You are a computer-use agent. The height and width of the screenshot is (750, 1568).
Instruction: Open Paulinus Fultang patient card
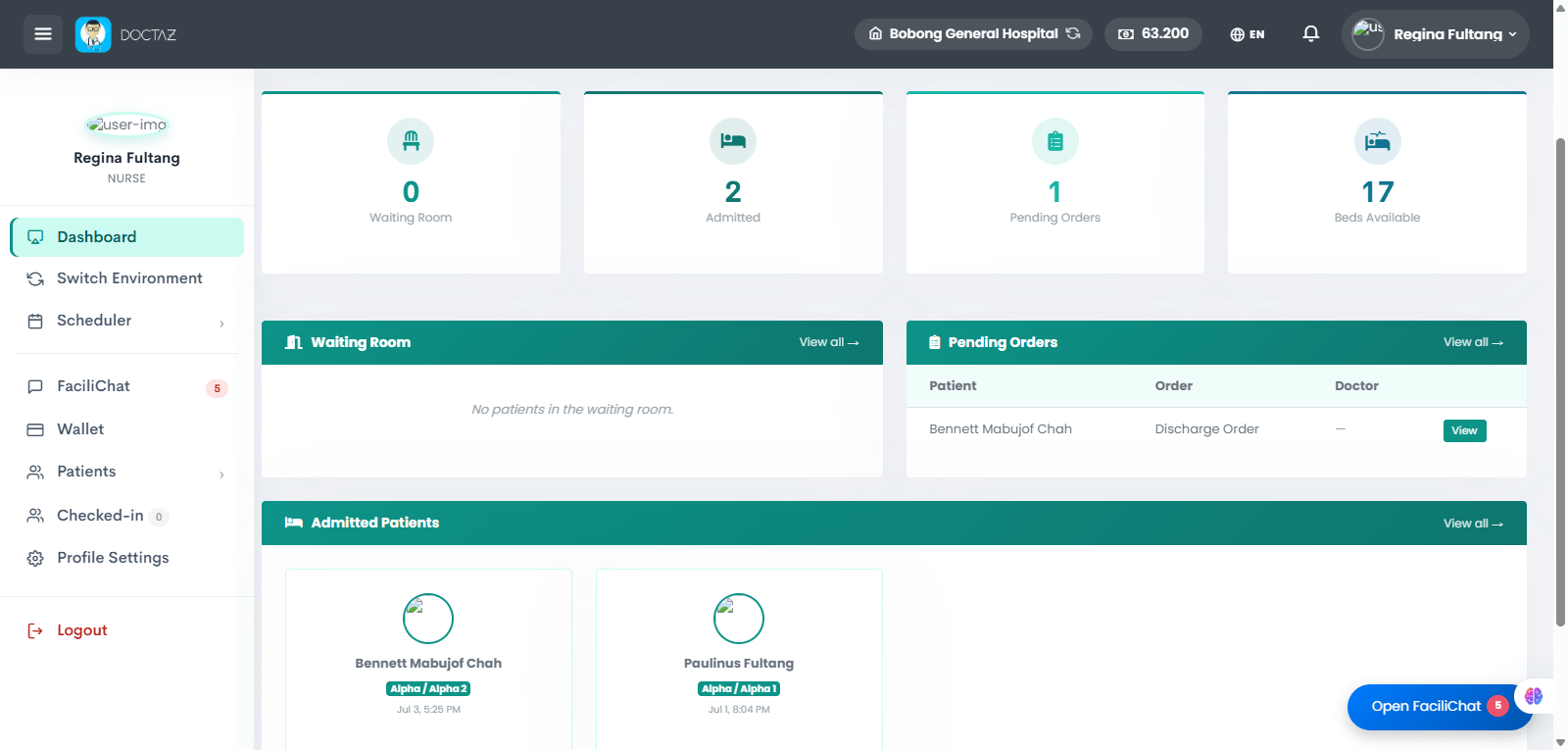click(x=739, y=659)
